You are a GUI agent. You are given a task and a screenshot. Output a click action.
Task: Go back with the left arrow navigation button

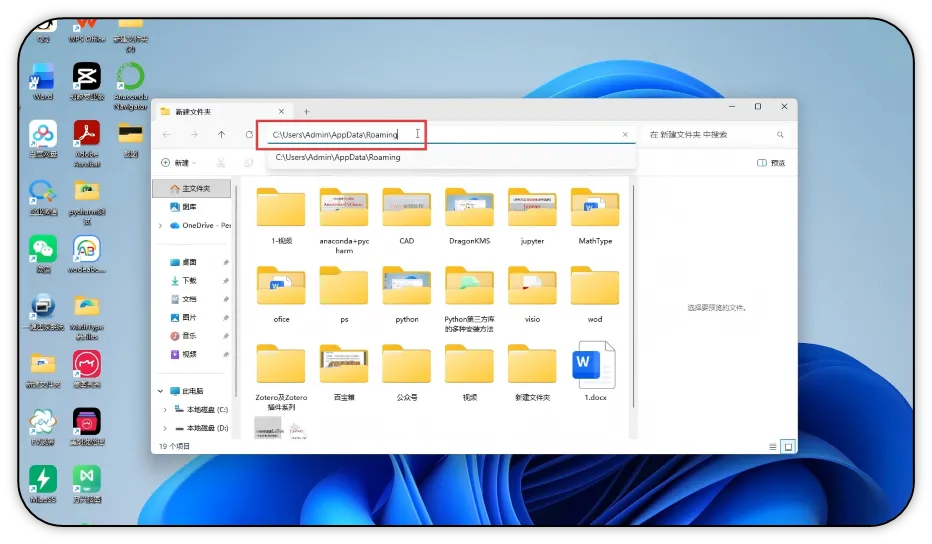tap(166, 135)
